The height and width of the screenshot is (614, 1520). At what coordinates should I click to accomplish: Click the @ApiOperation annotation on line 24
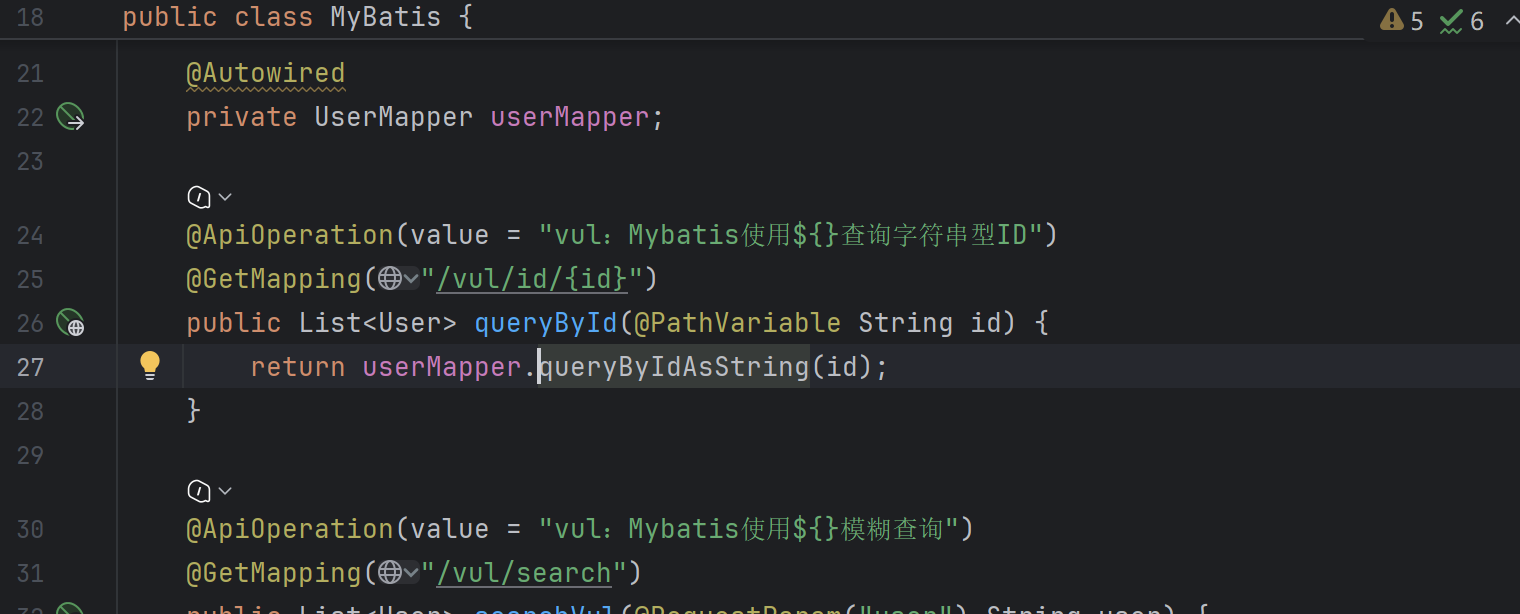290,235
